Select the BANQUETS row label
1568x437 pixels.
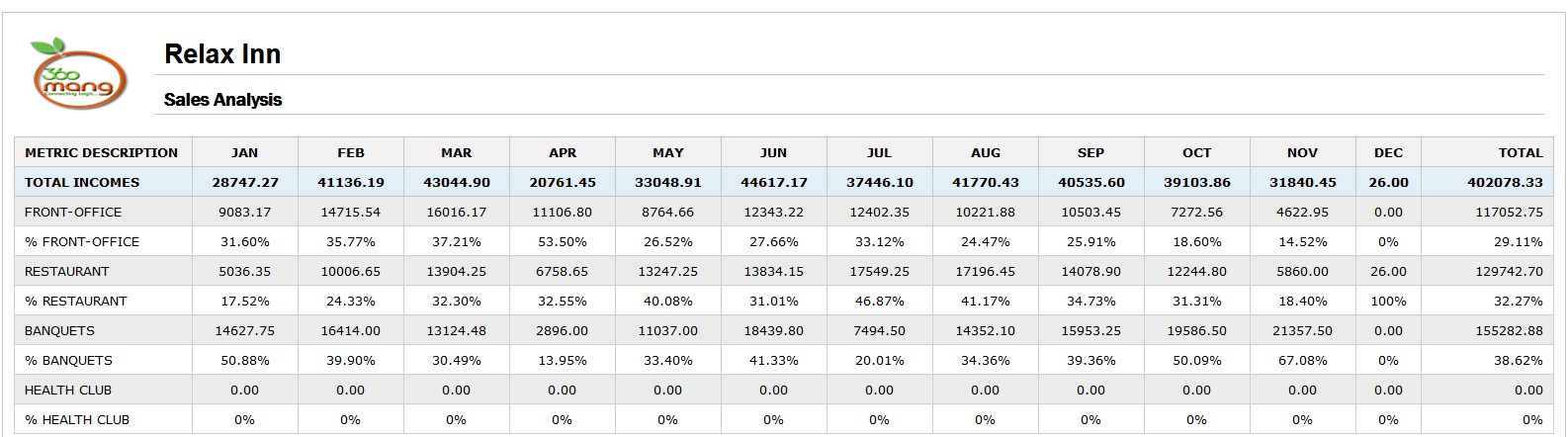tap(59, 330)
